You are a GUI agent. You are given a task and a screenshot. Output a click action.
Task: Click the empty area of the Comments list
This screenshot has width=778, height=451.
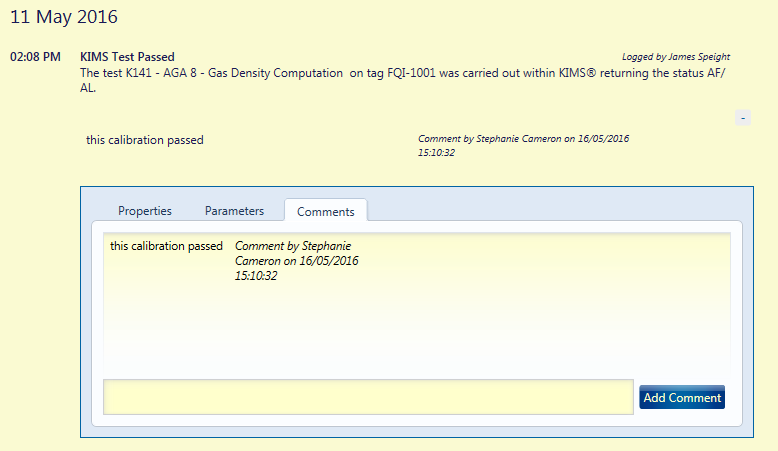point(417,327)
